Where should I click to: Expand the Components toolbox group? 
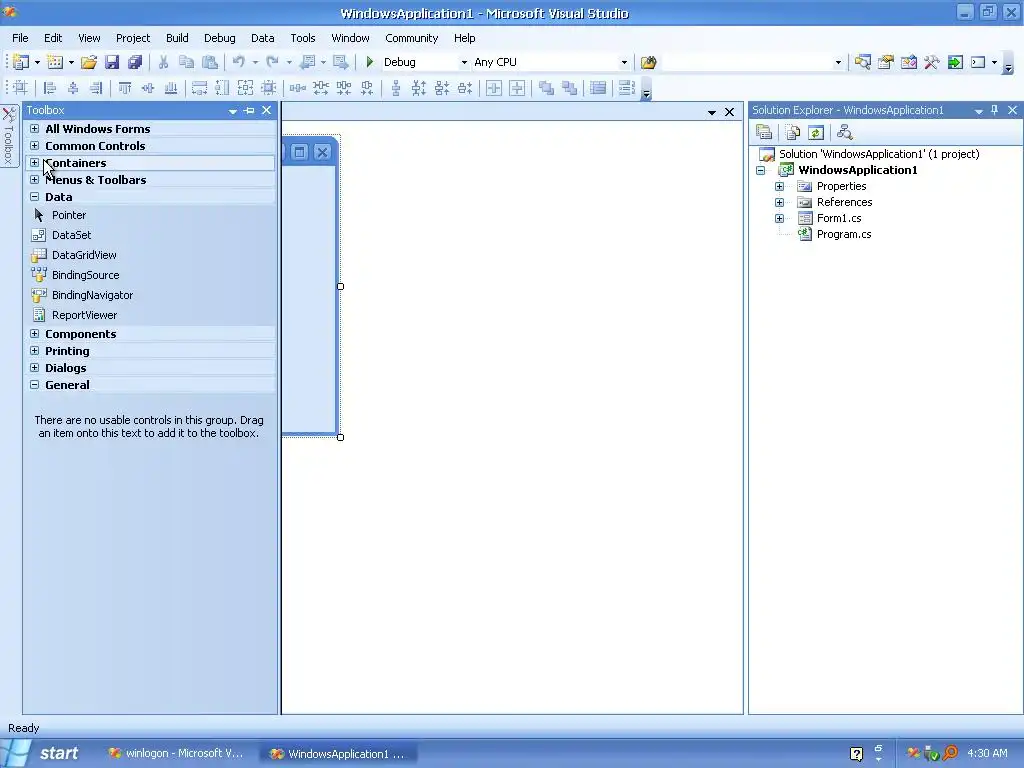[x=35, y=334]
